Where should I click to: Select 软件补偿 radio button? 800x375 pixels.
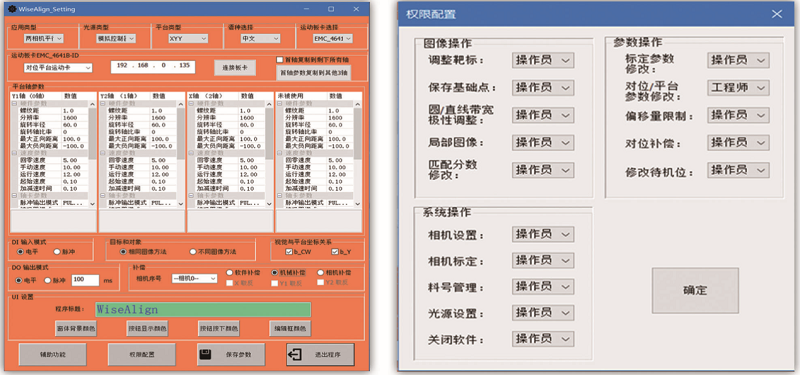(230, 272)
